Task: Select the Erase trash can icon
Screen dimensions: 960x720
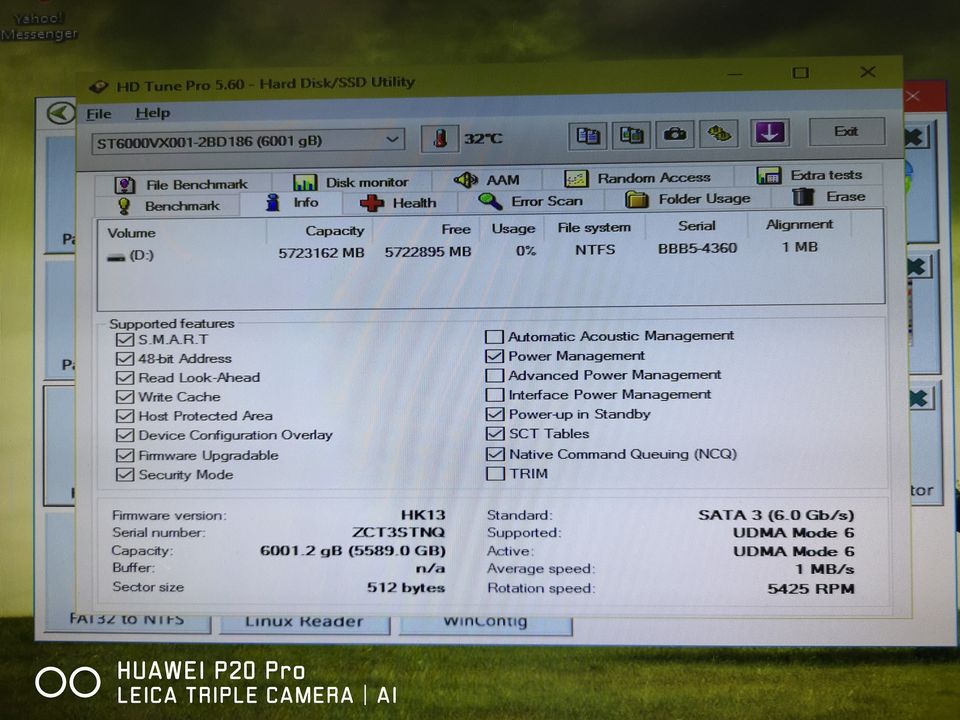Action: click(802, 197)
